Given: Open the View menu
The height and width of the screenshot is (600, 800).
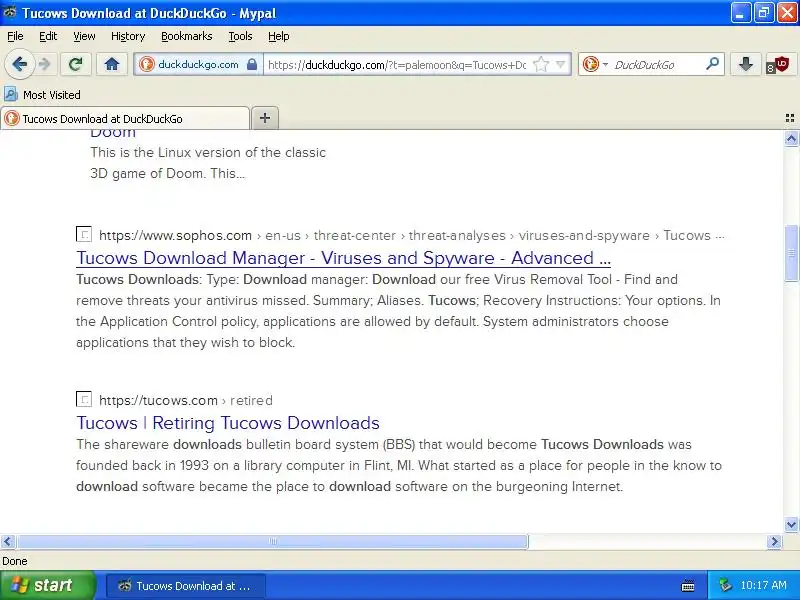Looking at the screenshot, I should [x=84, y=36].
